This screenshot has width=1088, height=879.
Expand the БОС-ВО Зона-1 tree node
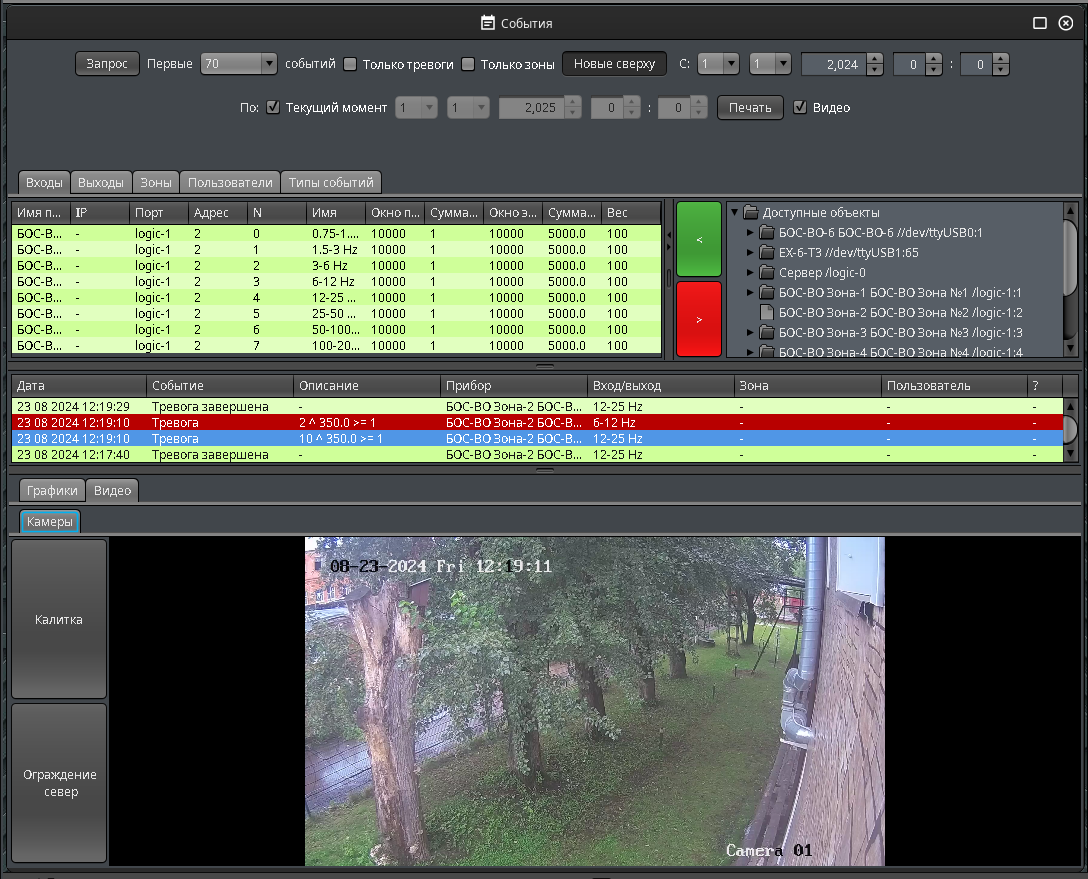pyautogui.click(x=751, y=293)
